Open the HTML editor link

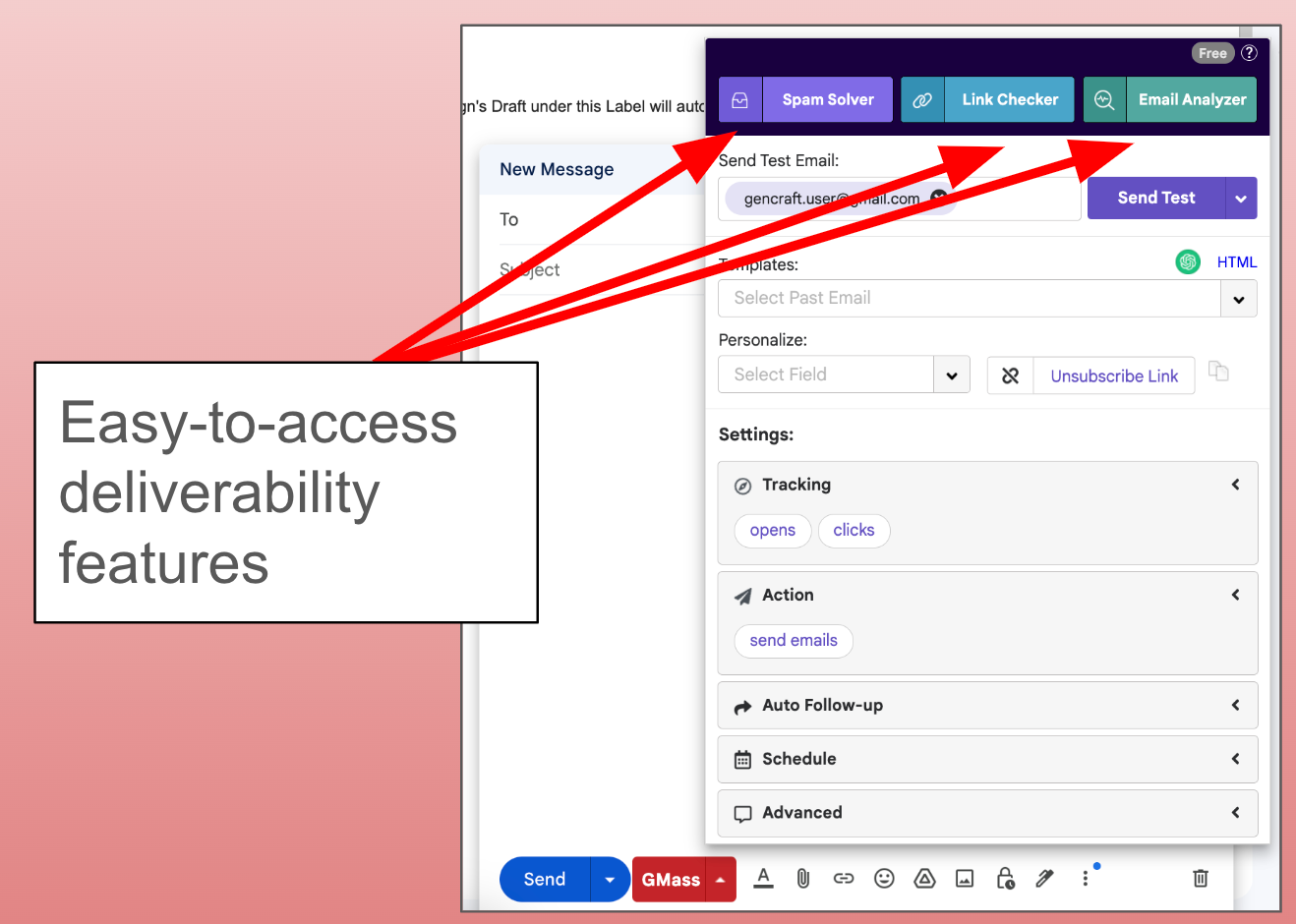click(1236, 262)
